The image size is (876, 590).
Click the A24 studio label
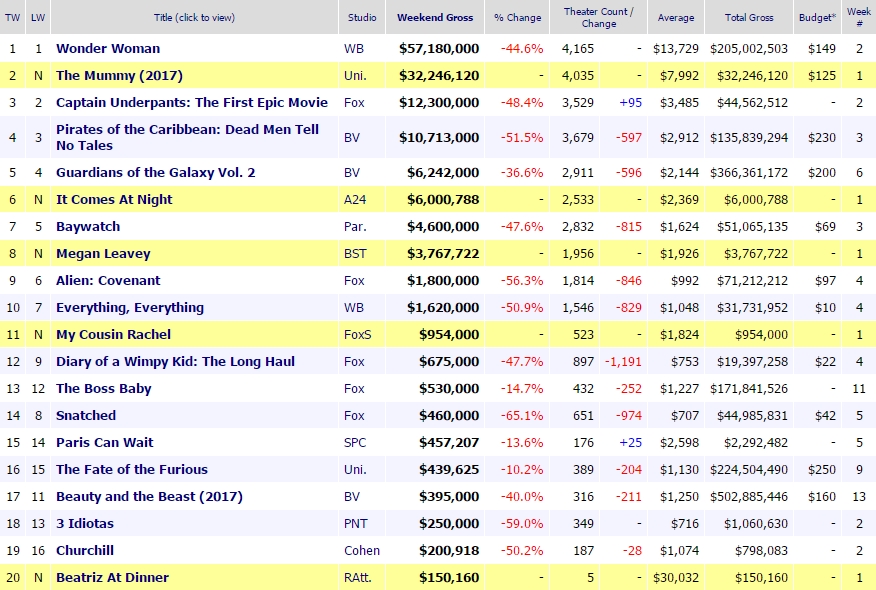tap(355, 199)
